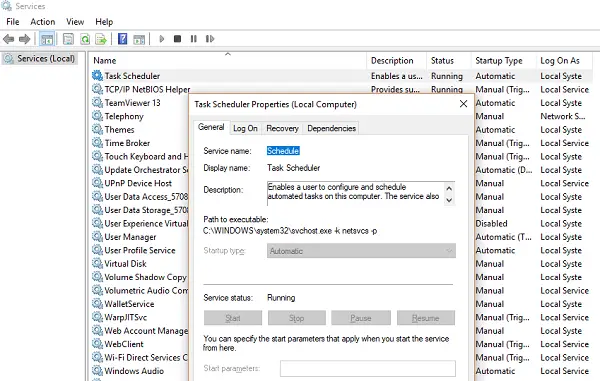Select the WarpJITSvc service row
The image size is (600, 381).
(126, 317)
